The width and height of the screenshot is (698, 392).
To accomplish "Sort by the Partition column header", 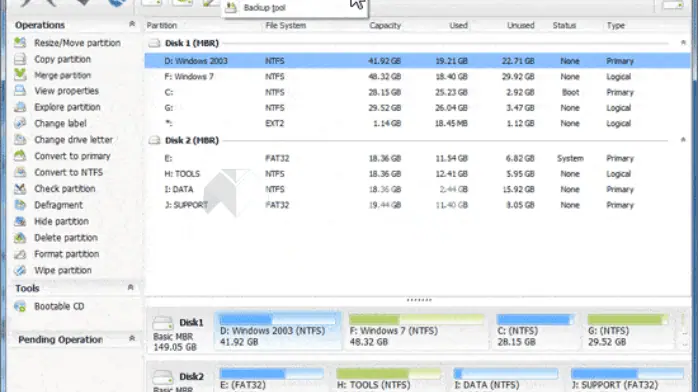I will pyautogui.click(x=162, y=25).
